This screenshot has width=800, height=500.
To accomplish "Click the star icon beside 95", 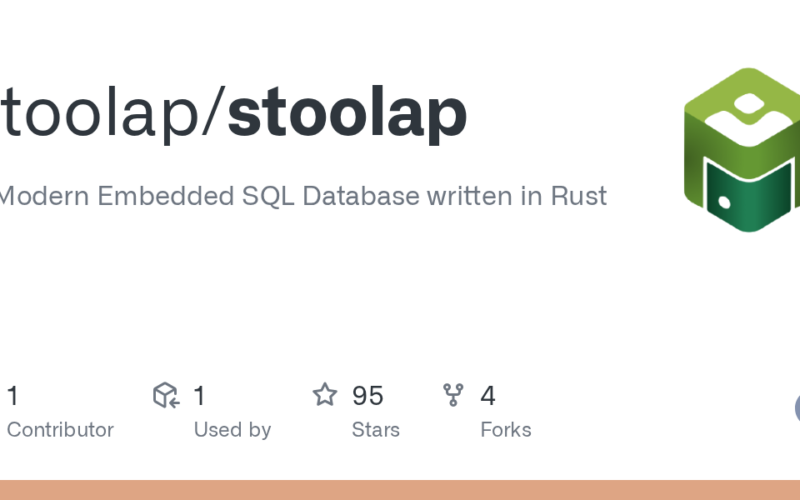I will click(x=325, y=395).
